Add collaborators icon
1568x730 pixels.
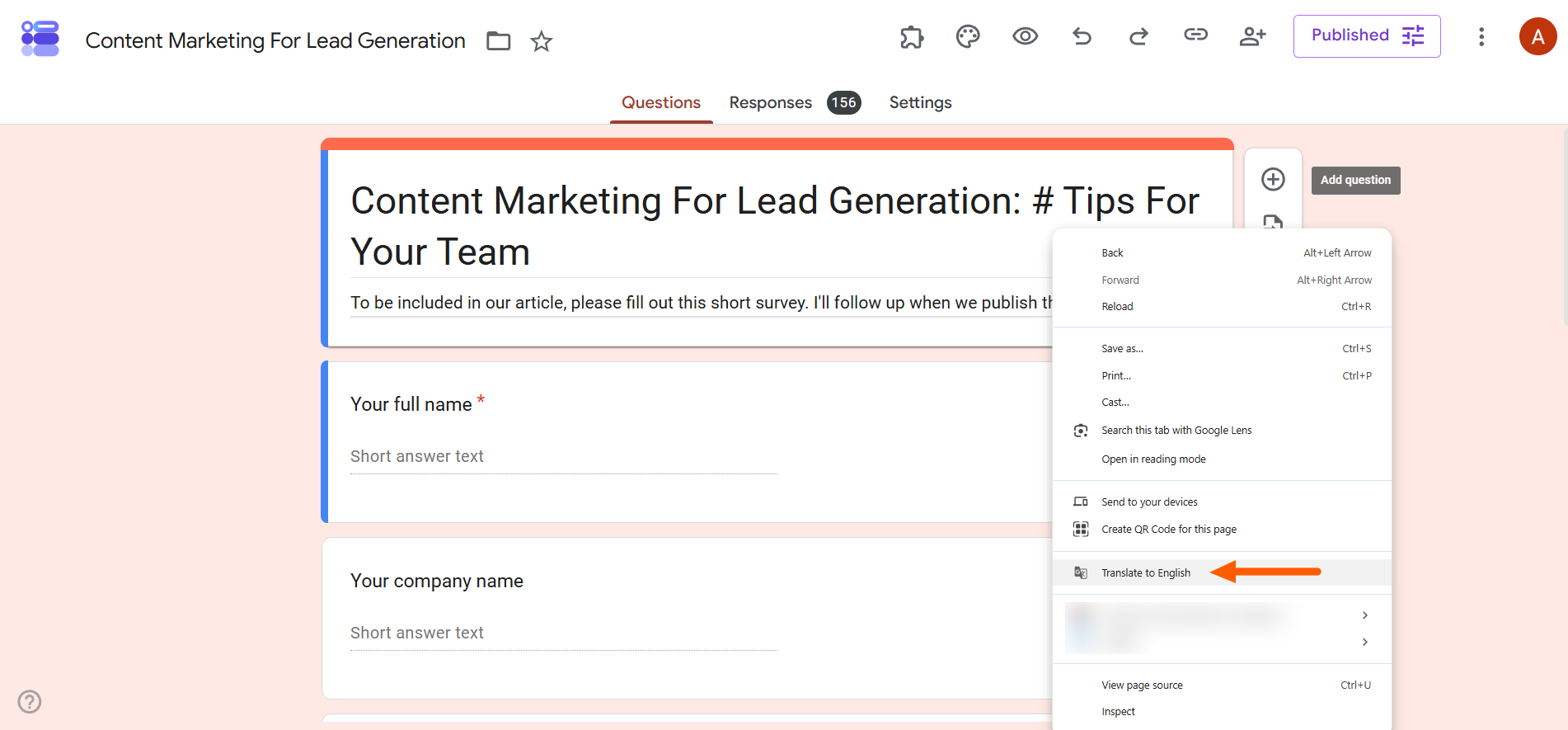[1252, 36]
